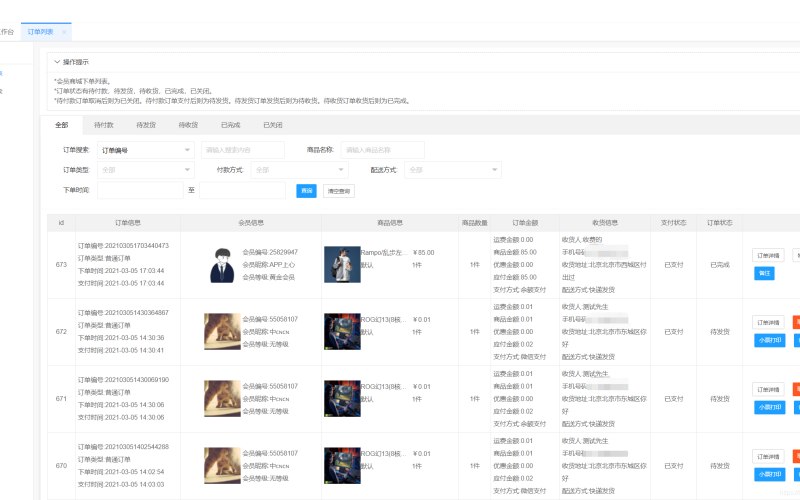Click 小票打印 for order 671
Viewport: 800px width, 500px height.
(769, 408)
